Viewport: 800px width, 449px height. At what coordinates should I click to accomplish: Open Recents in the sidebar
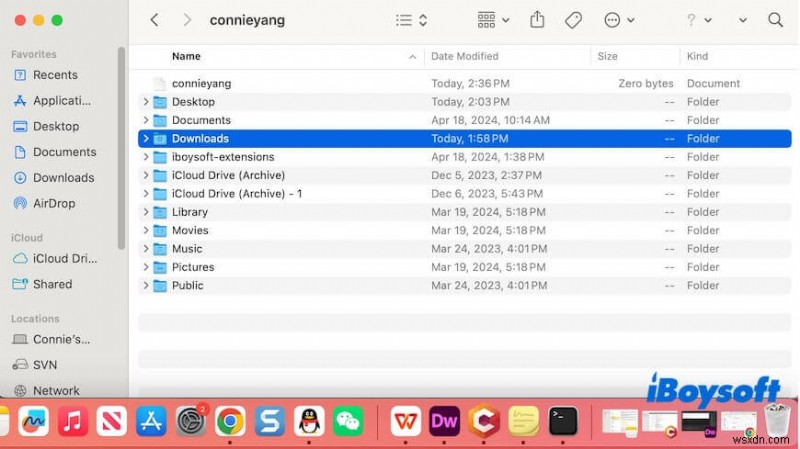pos(45,75)
